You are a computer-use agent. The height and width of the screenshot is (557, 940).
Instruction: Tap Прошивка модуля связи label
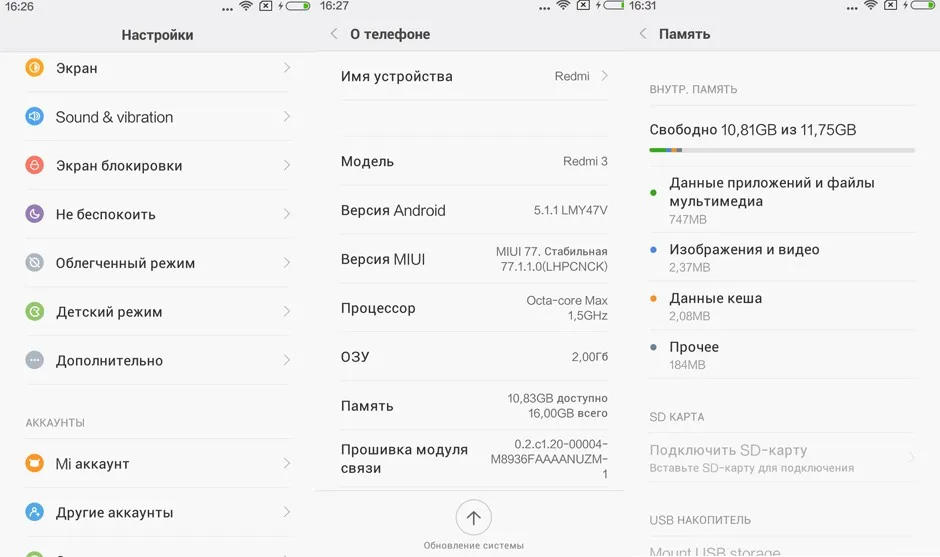(404, 459)
